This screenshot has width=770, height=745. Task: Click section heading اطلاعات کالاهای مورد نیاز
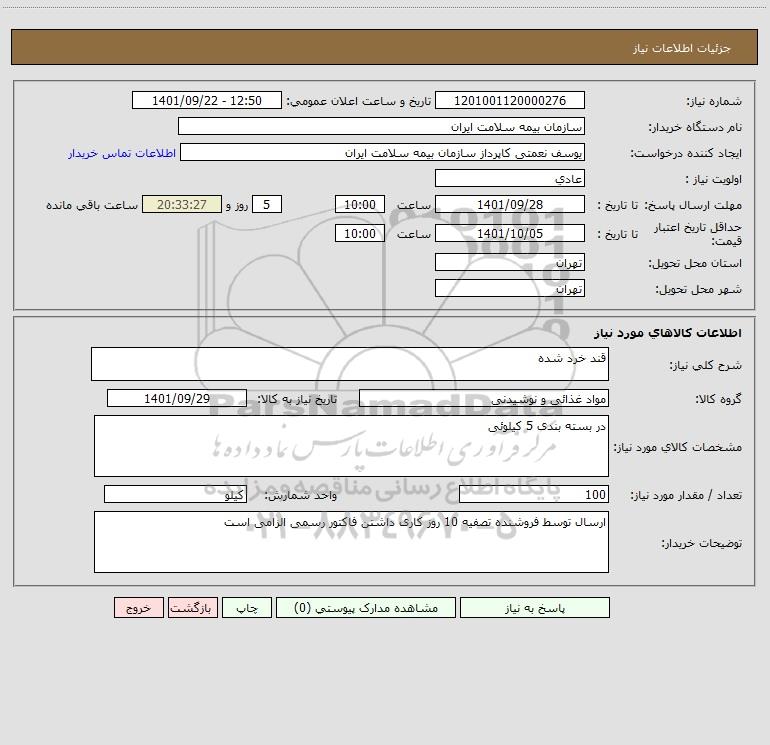[668, 333]
